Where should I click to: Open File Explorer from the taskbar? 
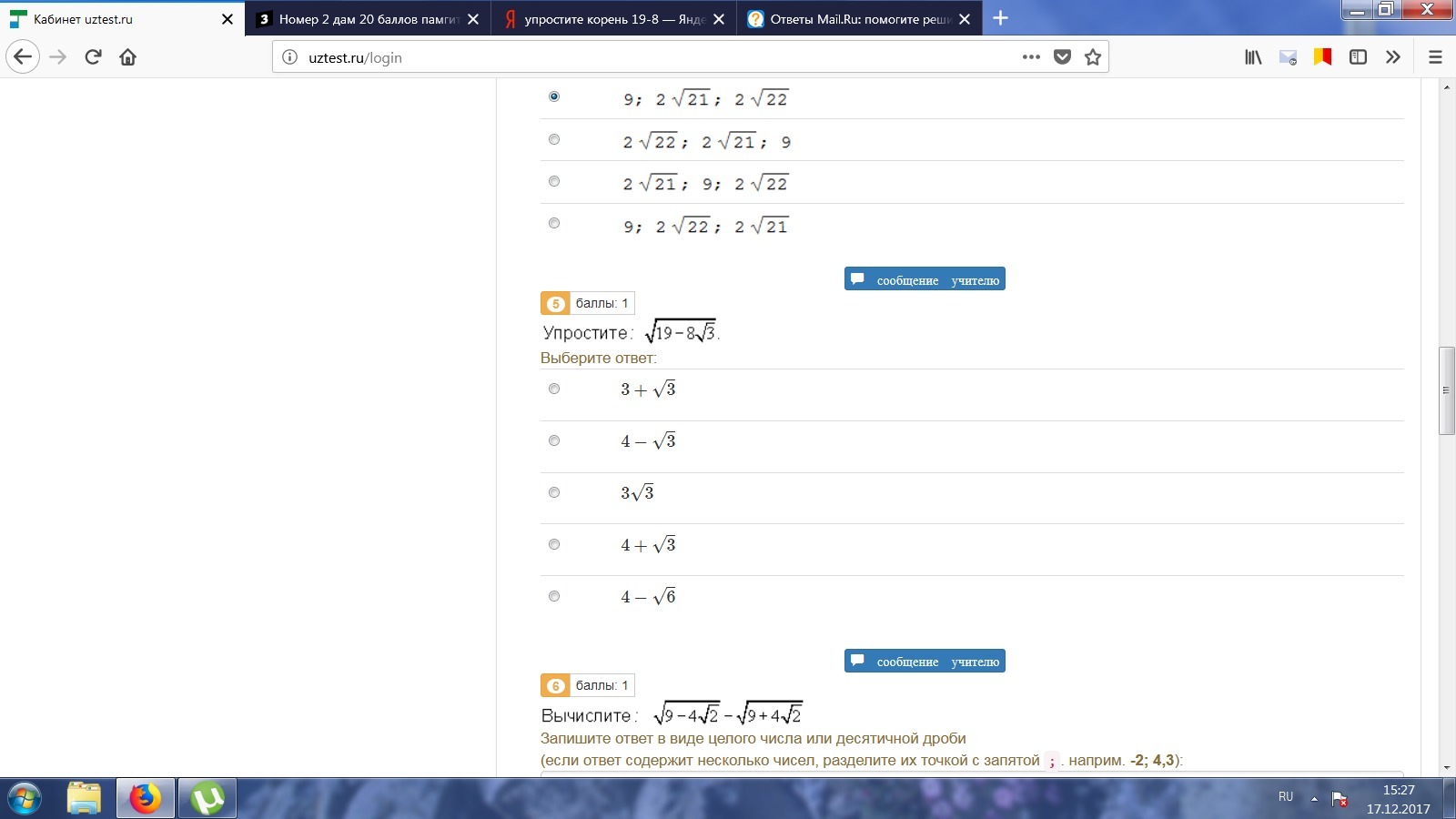coord(84,799)
